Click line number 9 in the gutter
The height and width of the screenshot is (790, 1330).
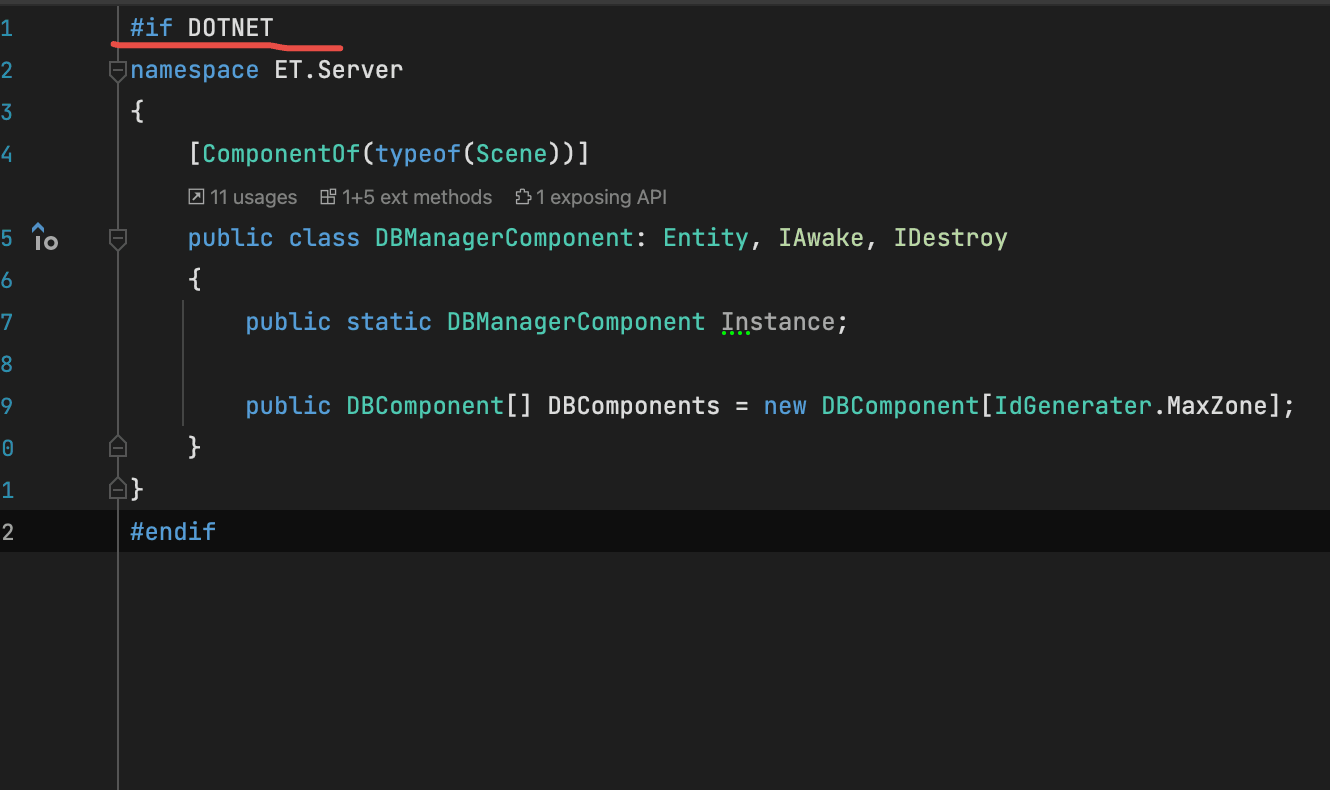tap(7, 406)
